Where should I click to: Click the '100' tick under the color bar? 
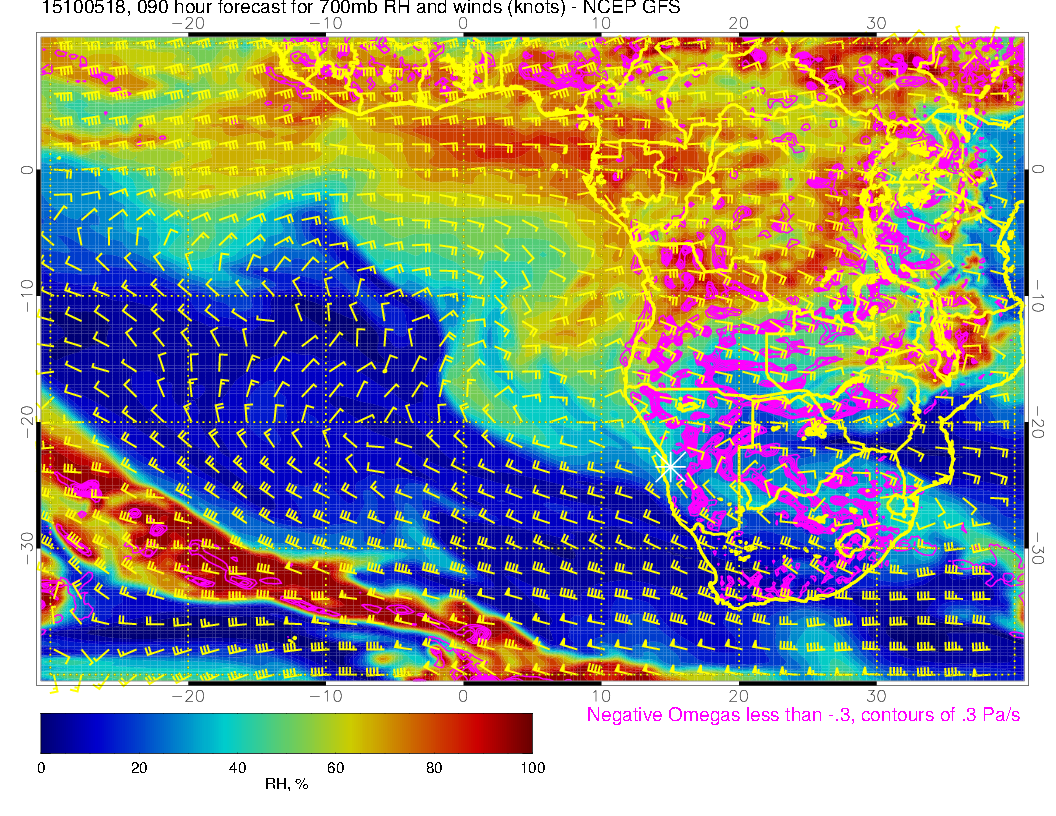pos(533,768)
